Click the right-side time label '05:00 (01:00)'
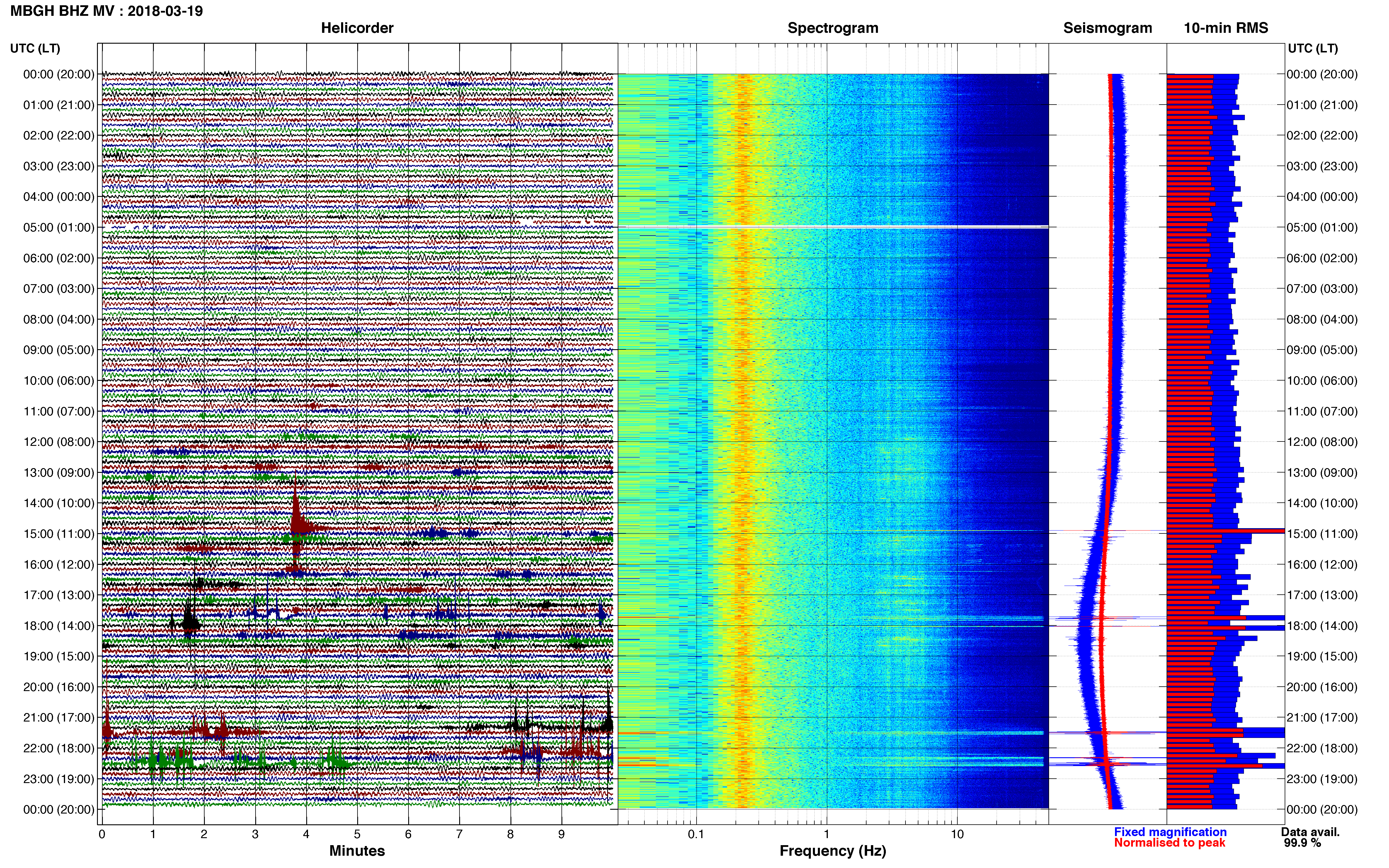 [1322, 227]
